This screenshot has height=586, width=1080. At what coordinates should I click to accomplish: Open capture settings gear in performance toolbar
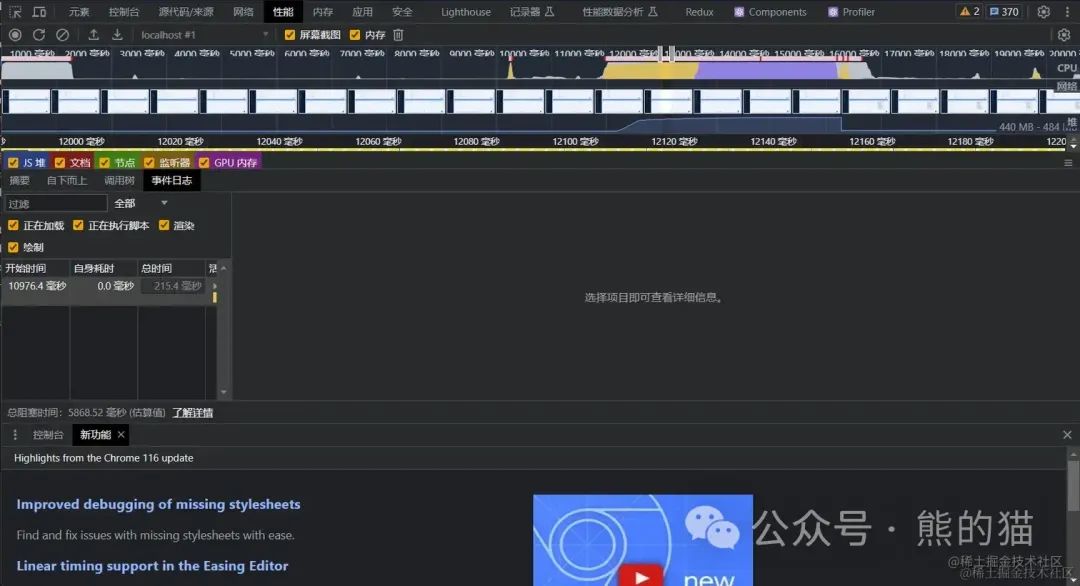click(x=1063, y=34)
